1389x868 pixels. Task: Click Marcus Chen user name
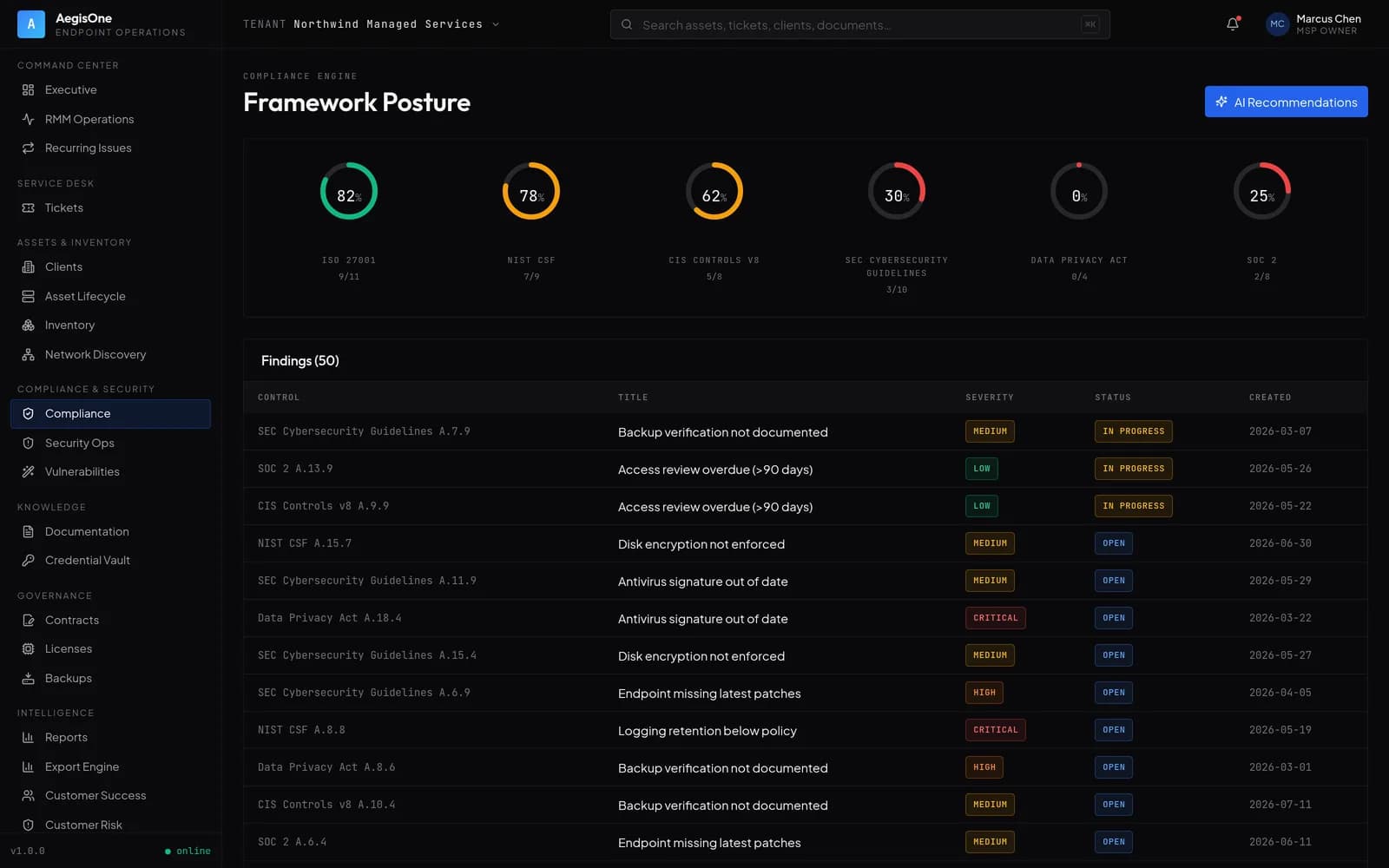pos(1328,18)
